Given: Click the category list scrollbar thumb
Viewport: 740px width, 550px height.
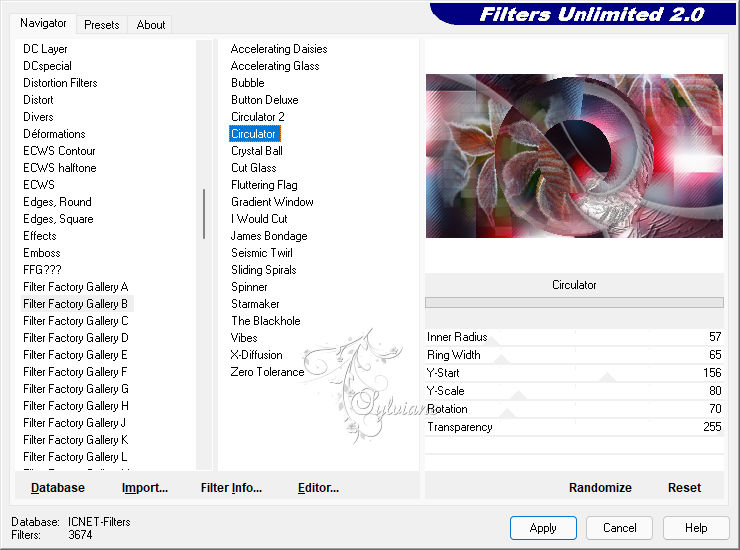Looking at the screenshot, I should [204, 214].
